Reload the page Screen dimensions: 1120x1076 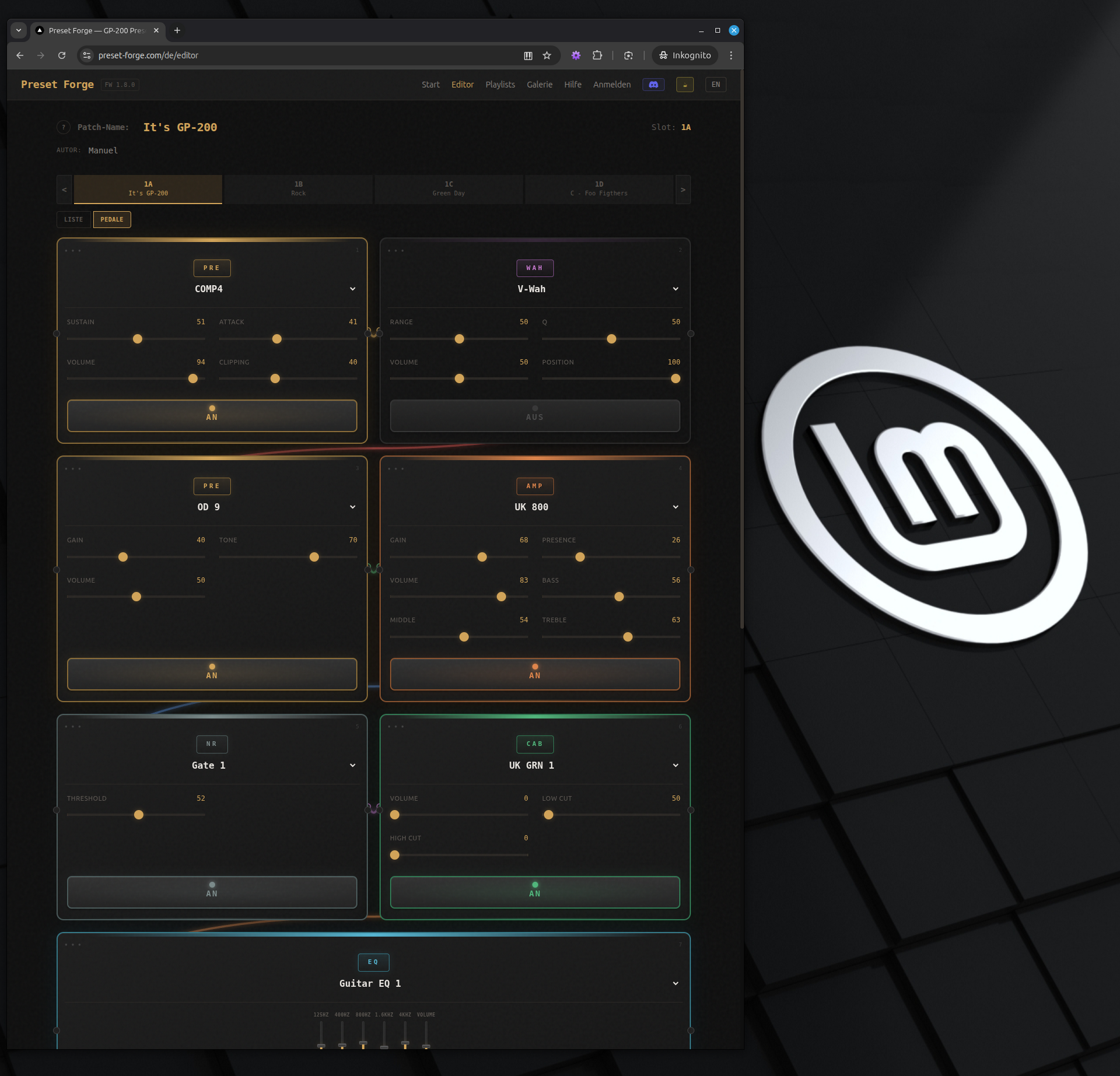62,55
